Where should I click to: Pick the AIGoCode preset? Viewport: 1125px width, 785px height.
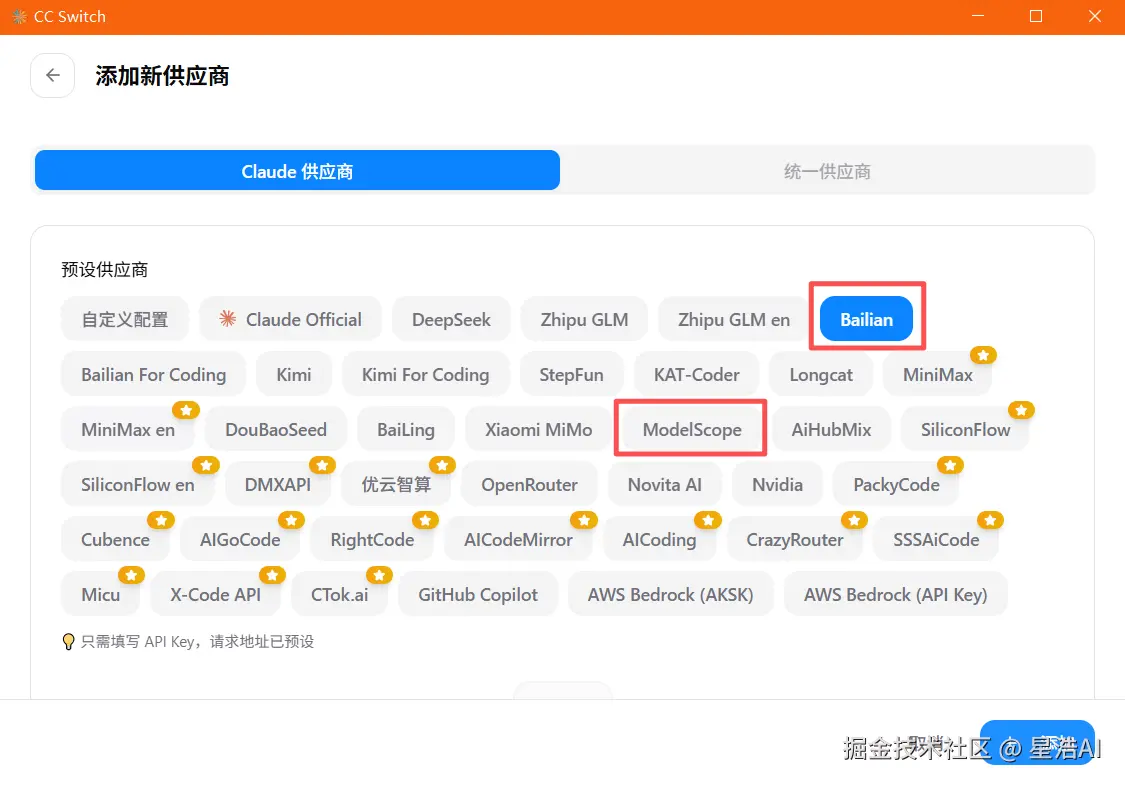(240, 540)
